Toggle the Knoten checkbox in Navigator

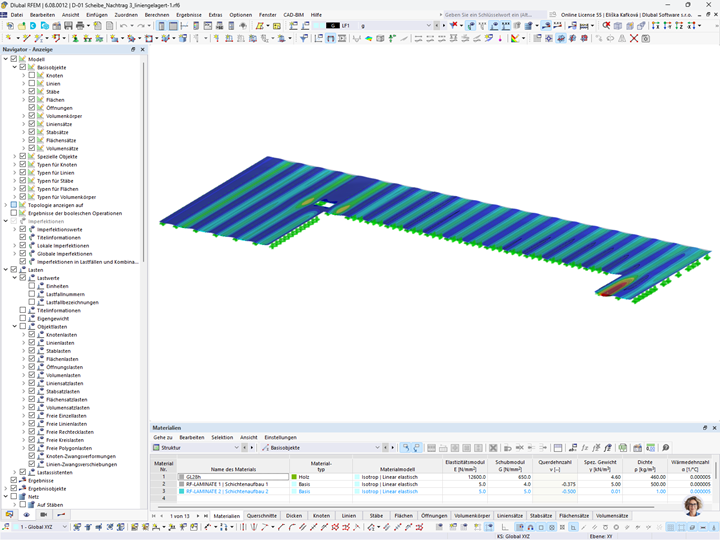[32, 75]
